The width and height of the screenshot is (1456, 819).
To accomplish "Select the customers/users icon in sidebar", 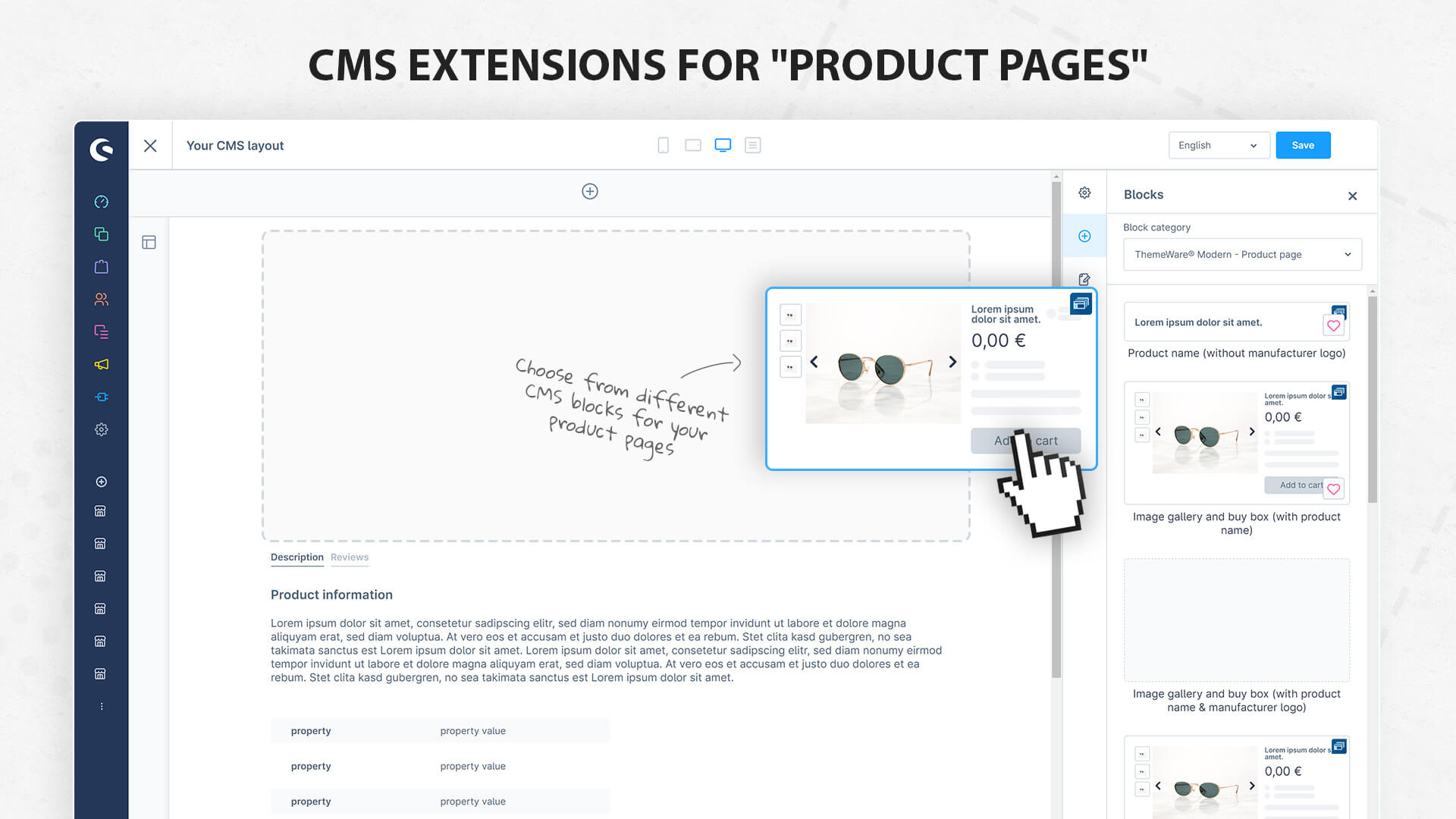I will point(100,299).
